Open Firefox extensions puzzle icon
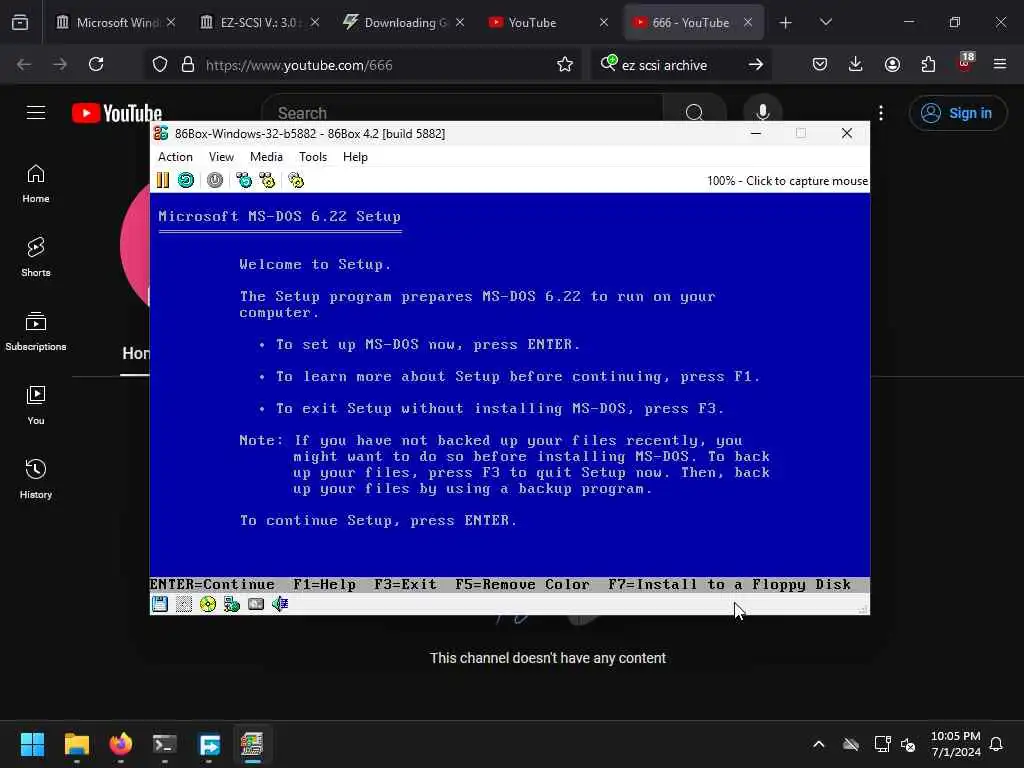 (928, 64)
